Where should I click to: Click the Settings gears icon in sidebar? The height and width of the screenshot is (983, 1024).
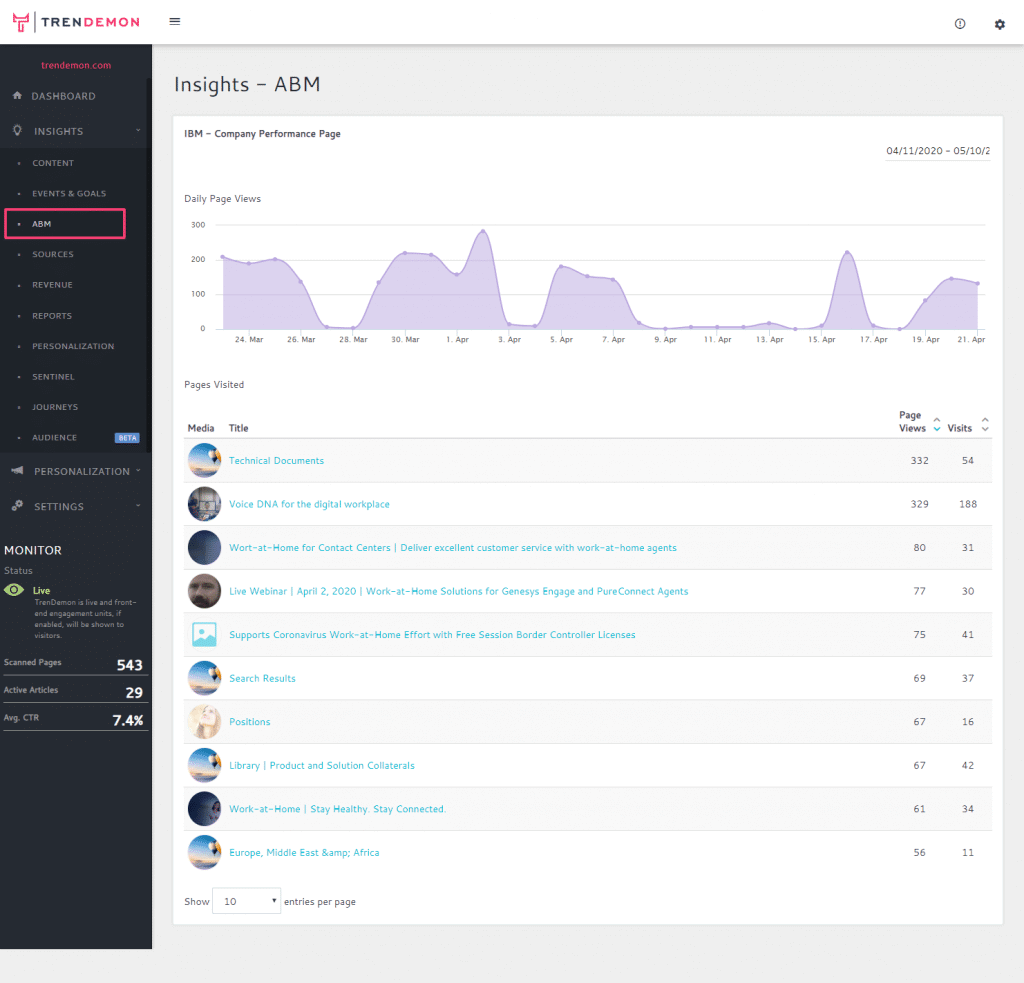pyautogui.click(x=18, y=506)
